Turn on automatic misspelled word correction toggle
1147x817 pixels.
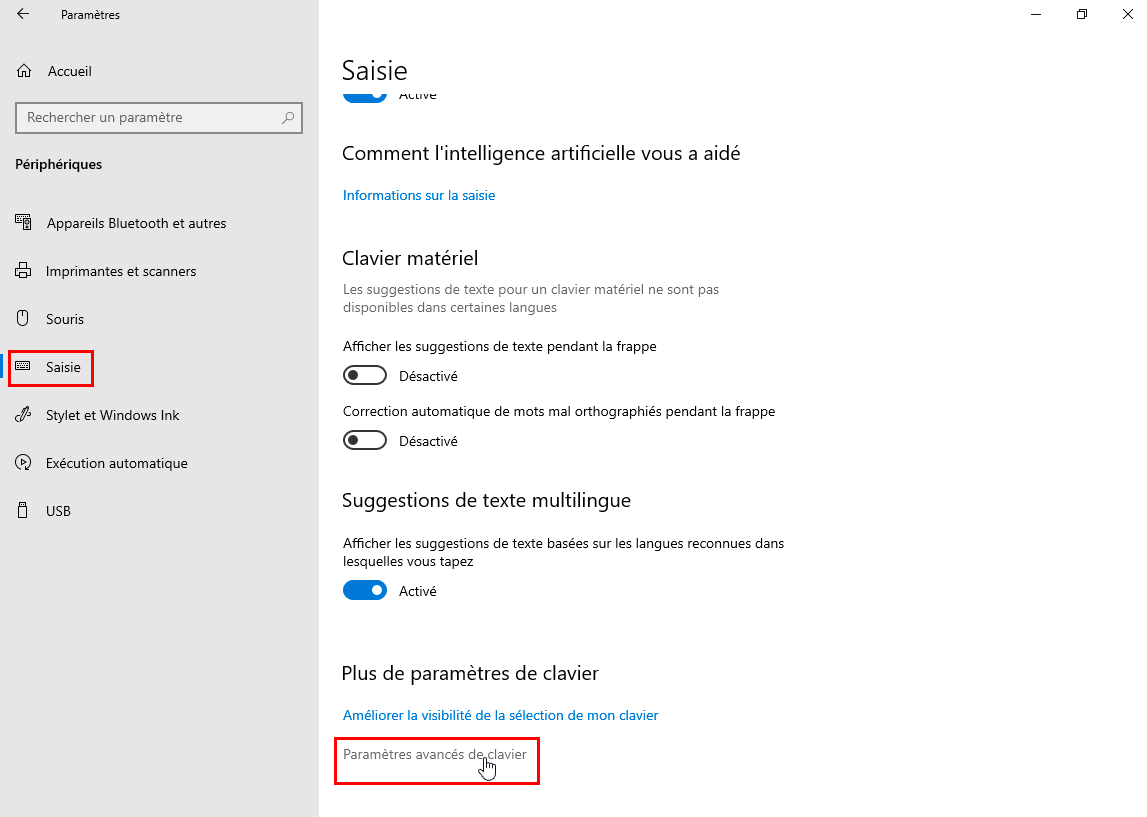(x=365, y=440)
